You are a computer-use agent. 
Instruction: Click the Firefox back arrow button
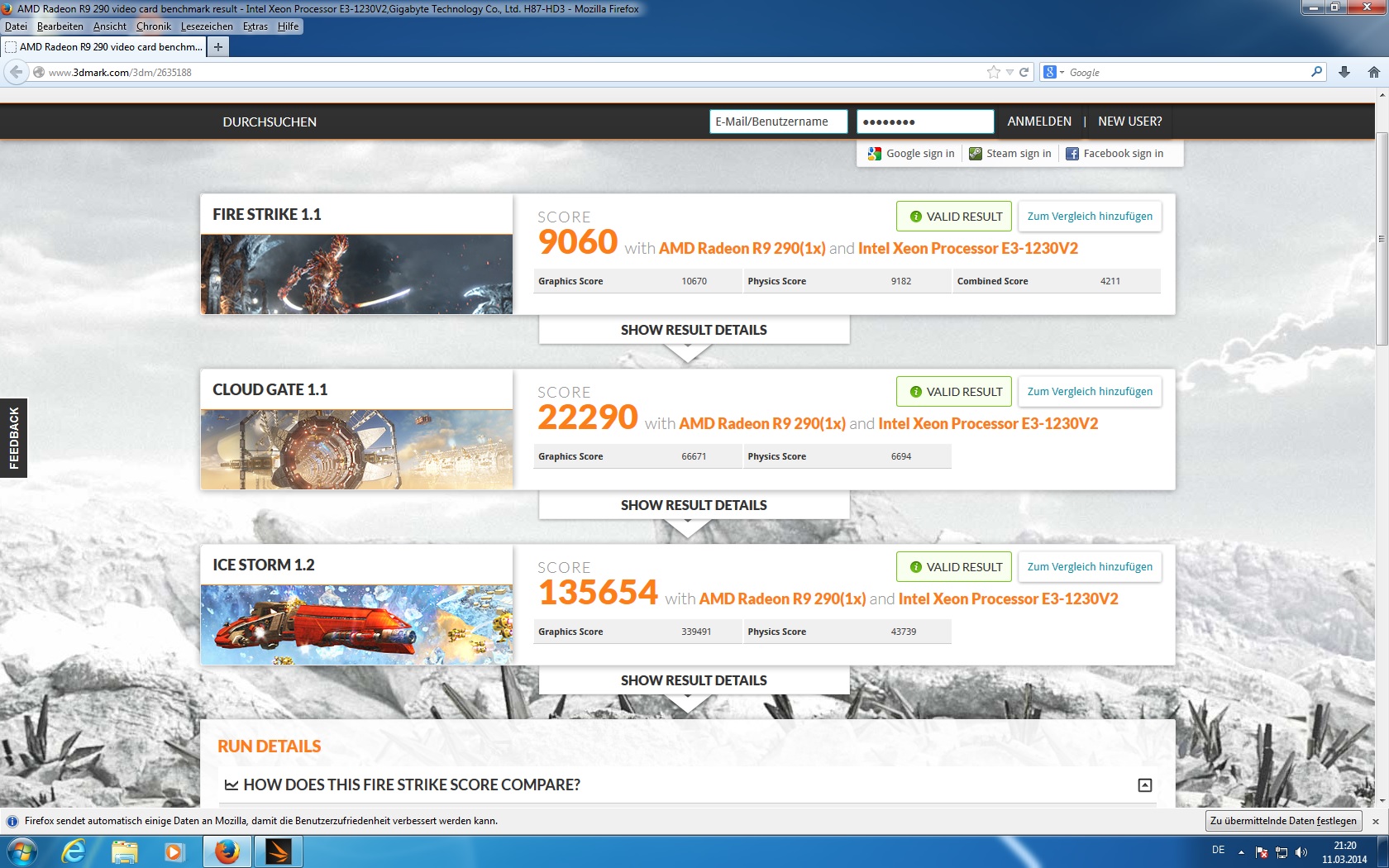[x=16, y=72]
